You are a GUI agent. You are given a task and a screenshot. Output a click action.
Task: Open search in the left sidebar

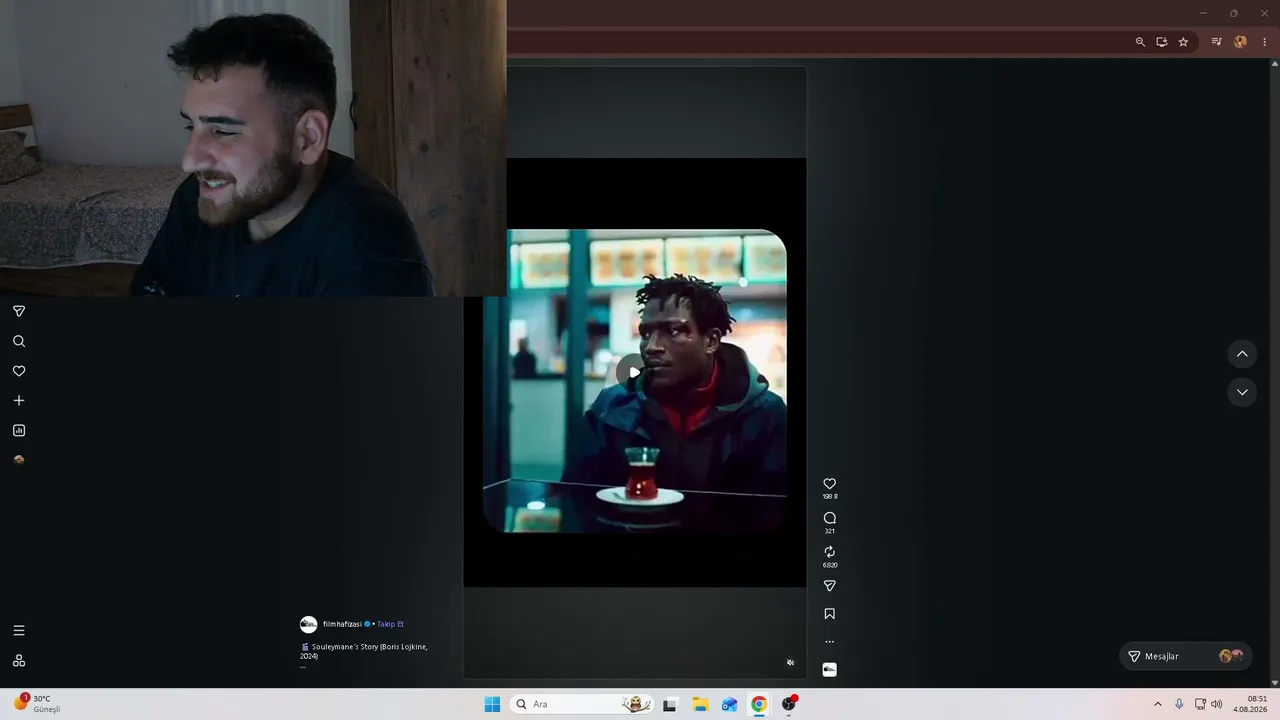click(x=19, y=341)
